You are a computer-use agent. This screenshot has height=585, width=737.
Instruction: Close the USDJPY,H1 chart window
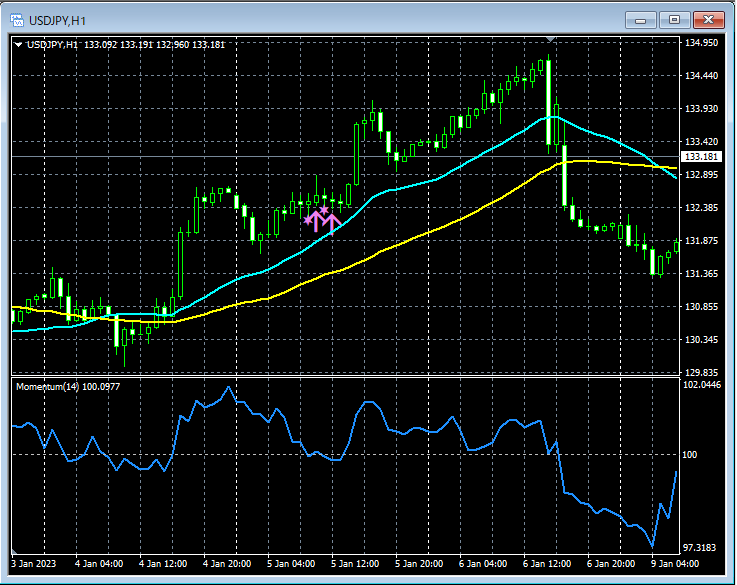click(x=708, y=20)
